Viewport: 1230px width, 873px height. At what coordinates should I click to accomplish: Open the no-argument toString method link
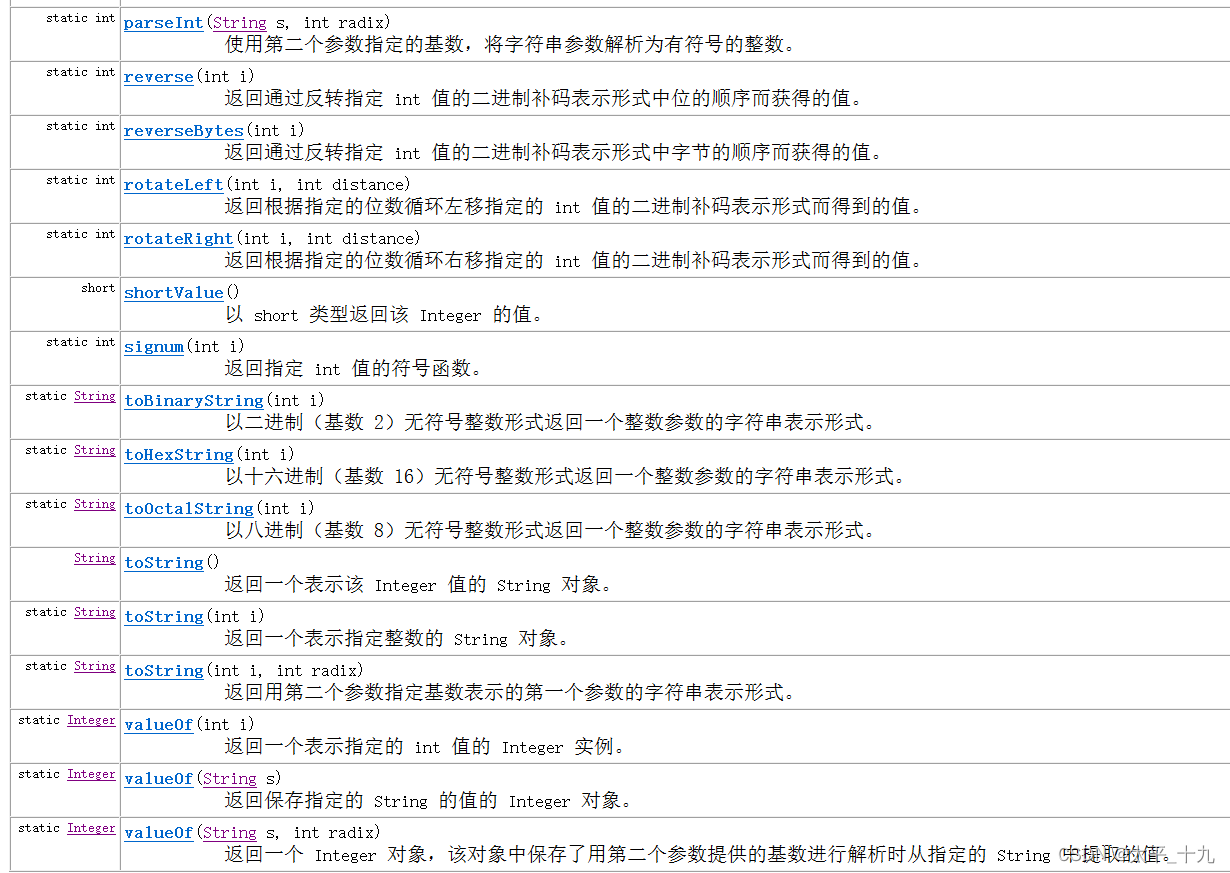coord(163,562)
